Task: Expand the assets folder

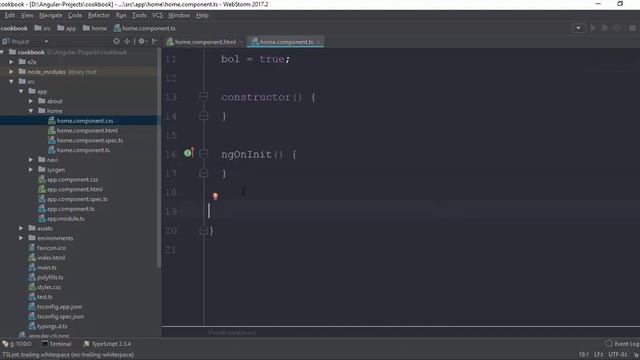Action: pos(21,228)
